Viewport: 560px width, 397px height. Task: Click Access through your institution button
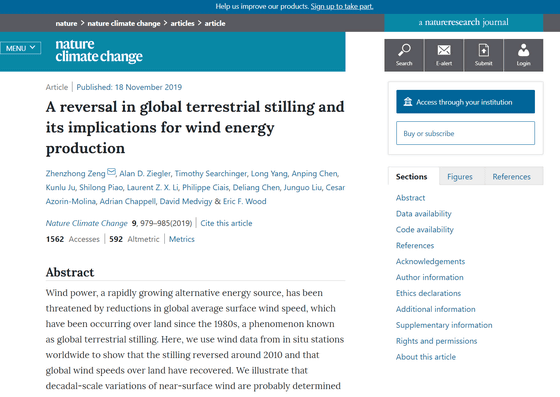point(465,102)
